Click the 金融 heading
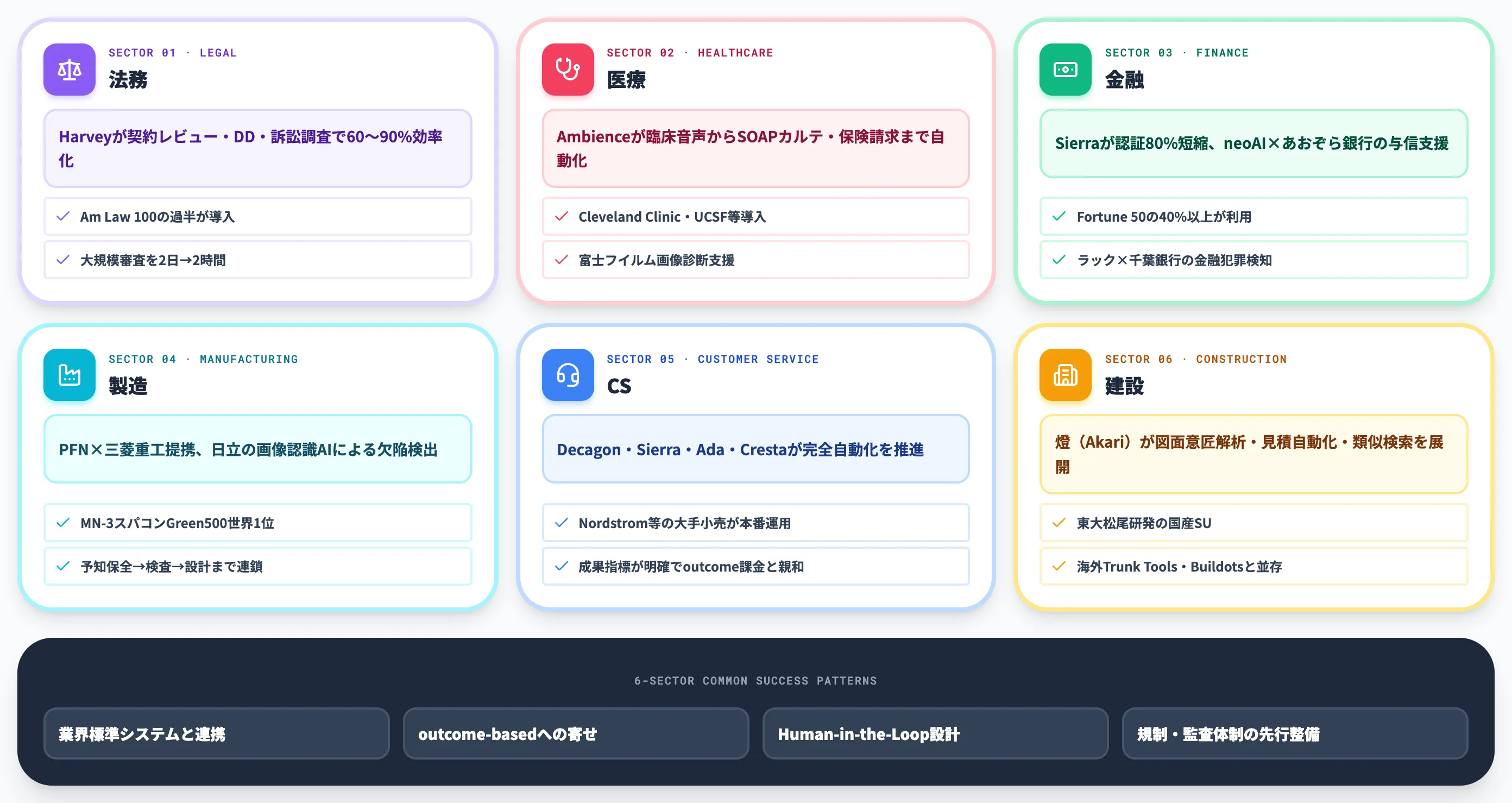The width and height of the screenshot is (1512, 803). [1124, 80]
